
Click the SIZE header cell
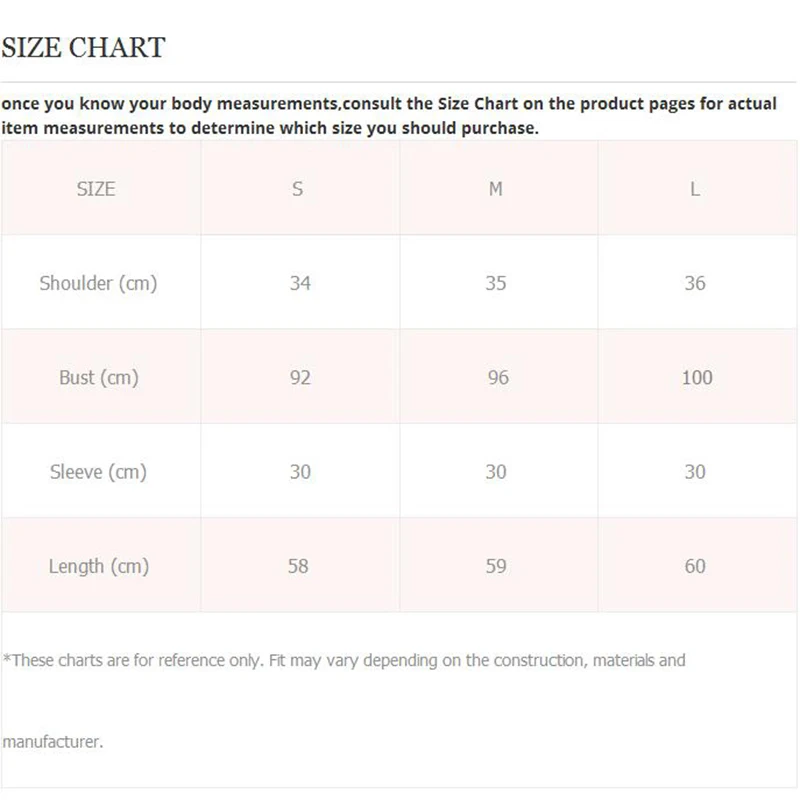tap(96, 189)
